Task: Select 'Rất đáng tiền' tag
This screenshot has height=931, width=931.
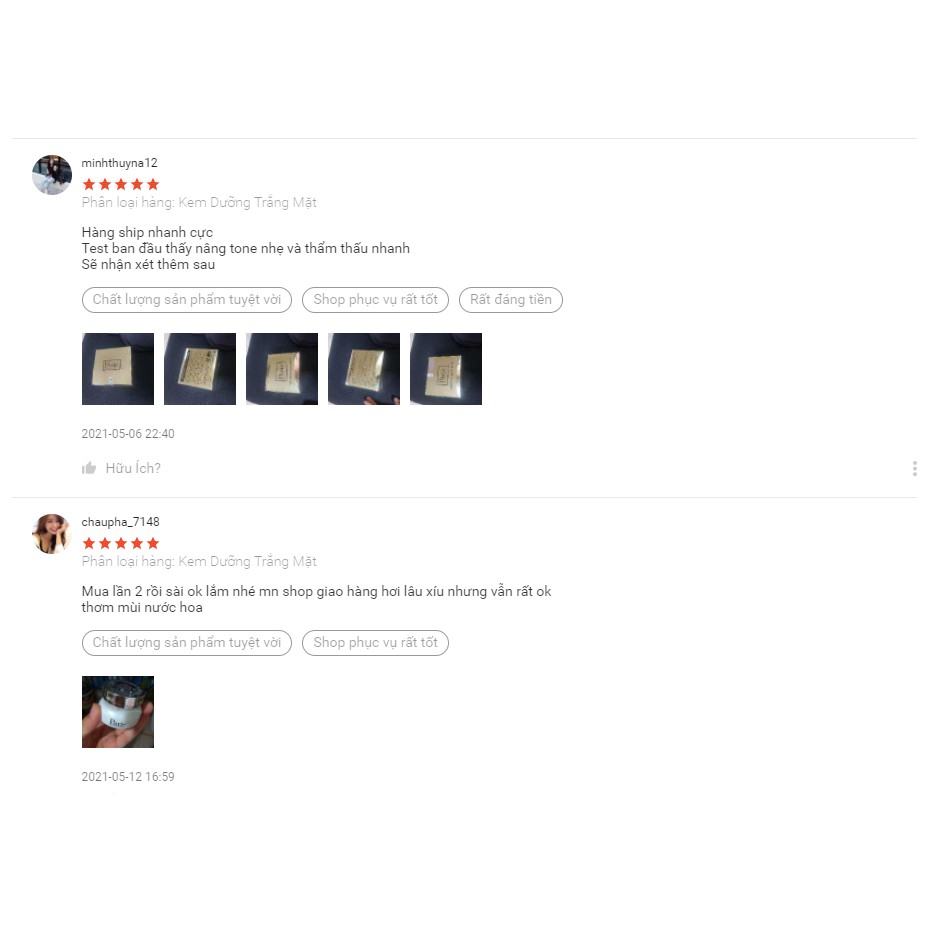Action: pos(511,300)
